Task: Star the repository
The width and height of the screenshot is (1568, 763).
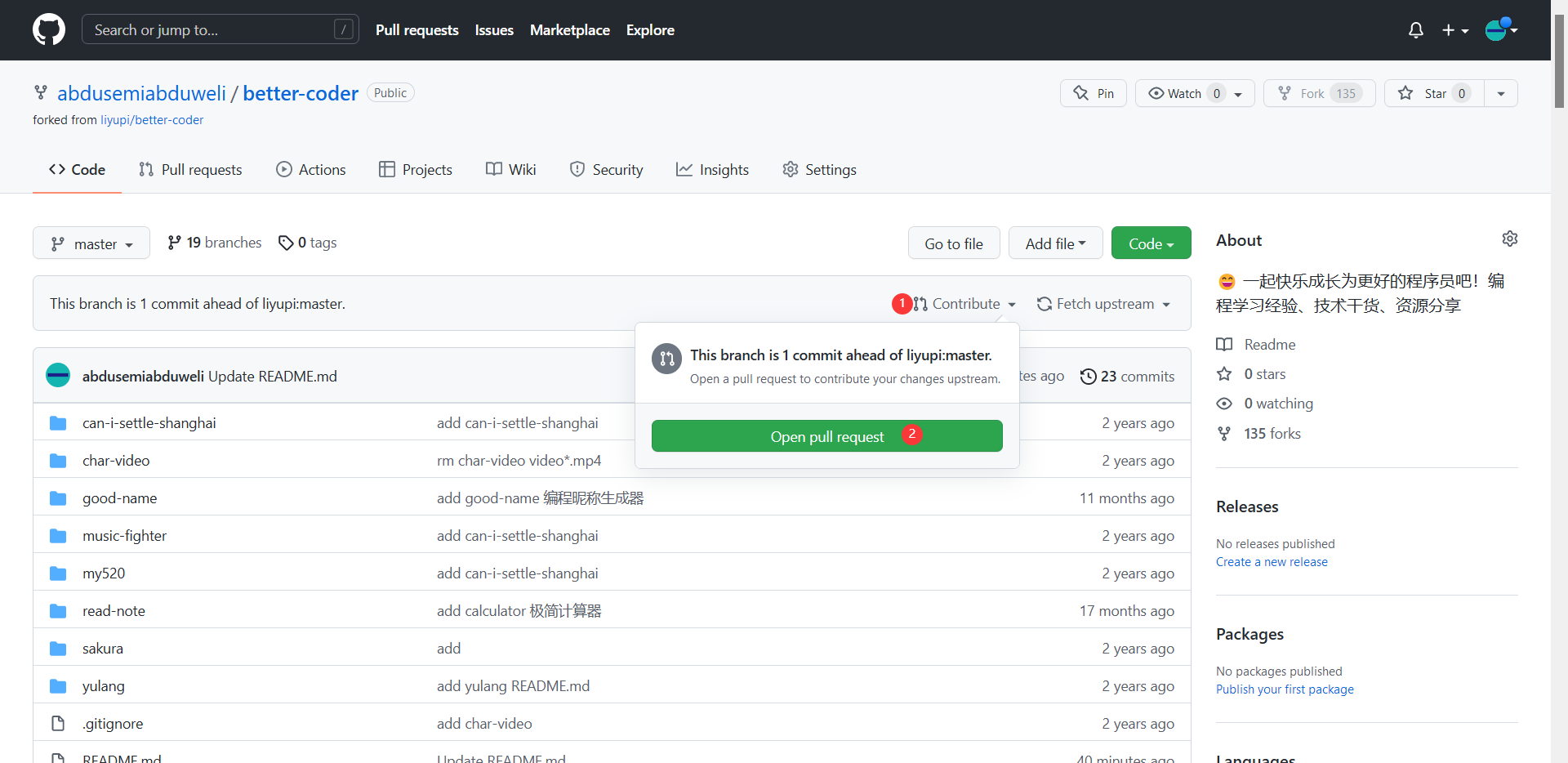Action: [1434, 93]
